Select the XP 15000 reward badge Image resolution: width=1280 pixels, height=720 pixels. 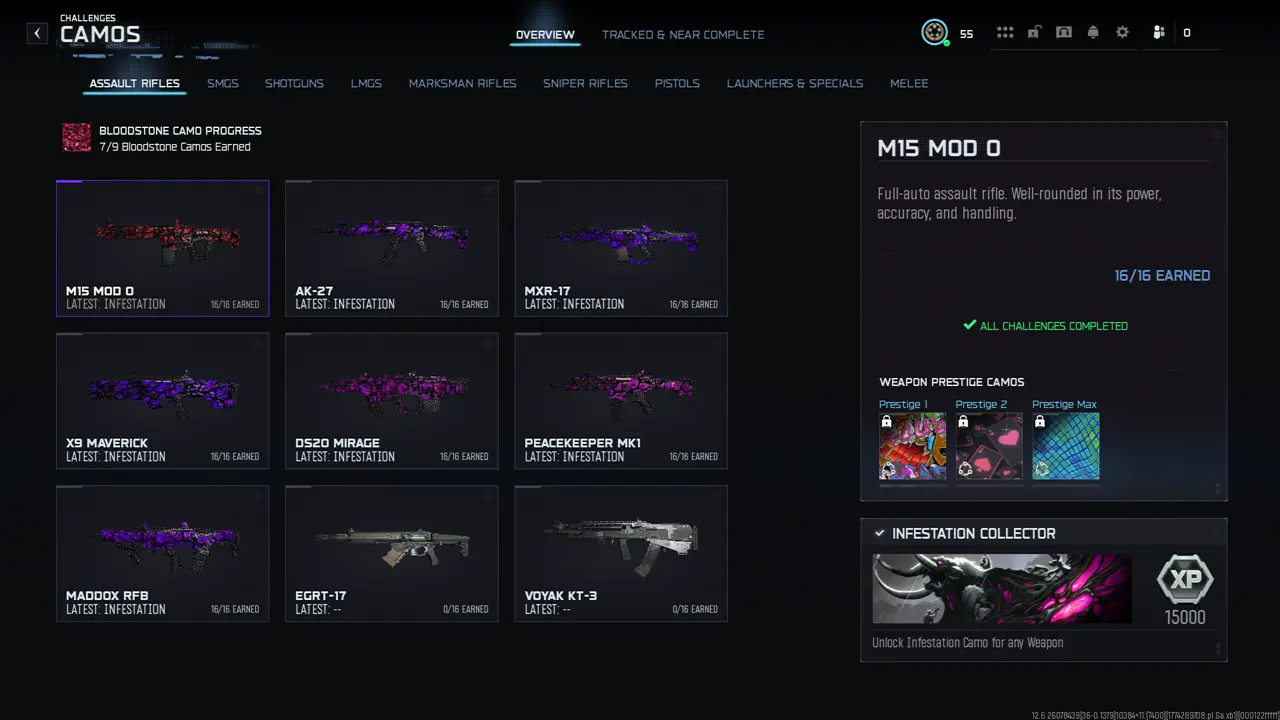point(1185,579)
